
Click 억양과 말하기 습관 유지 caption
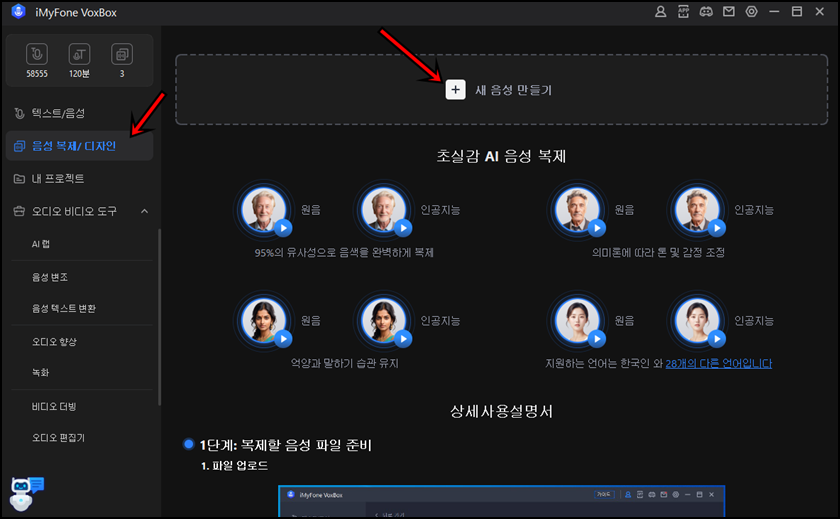point(344,364)
